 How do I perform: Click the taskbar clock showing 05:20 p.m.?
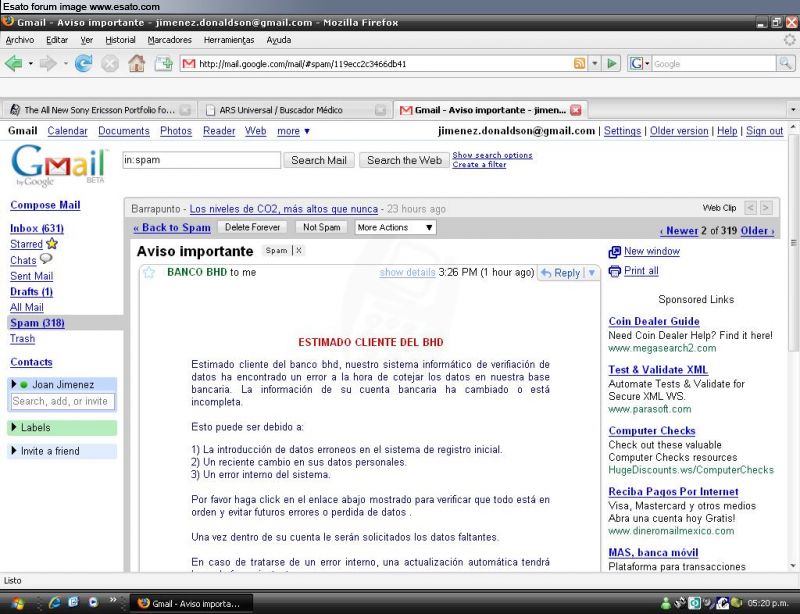[770, 603]
